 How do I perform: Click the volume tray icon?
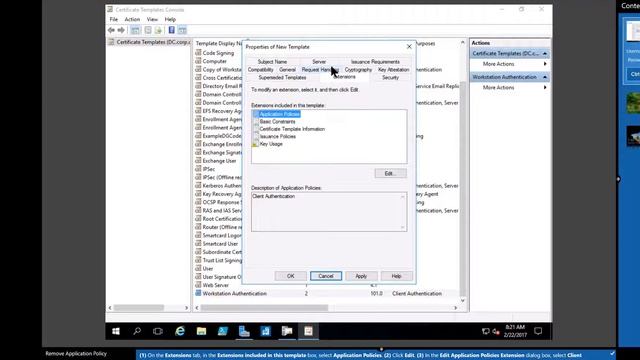[496, 331]
